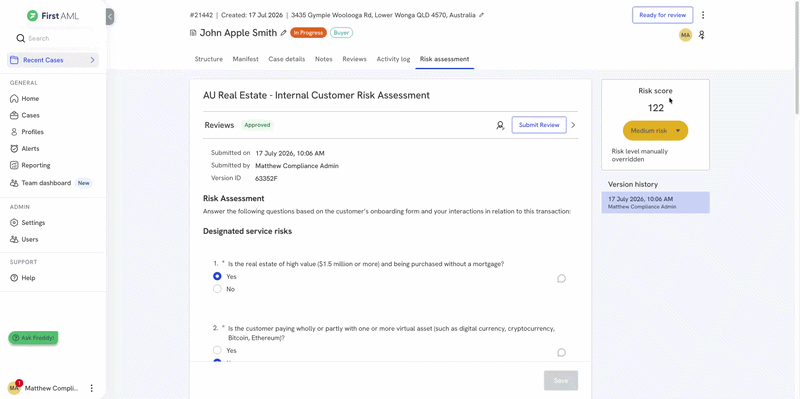Expand the Reviews section chevron
The image size is (800, 399).
(573, 125)
